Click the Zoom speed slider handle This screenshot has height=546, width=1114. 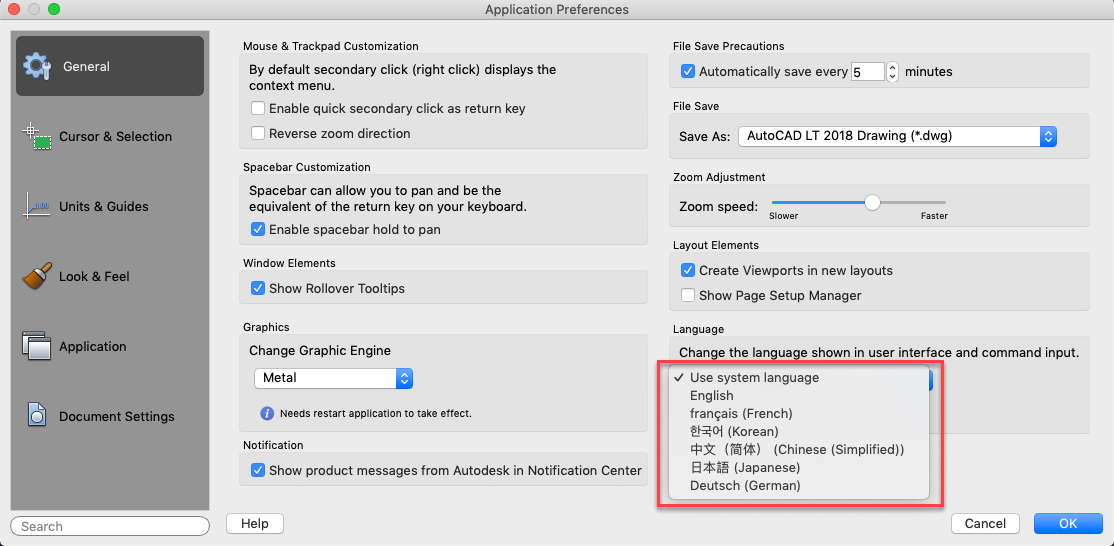(x=872, y=202)
